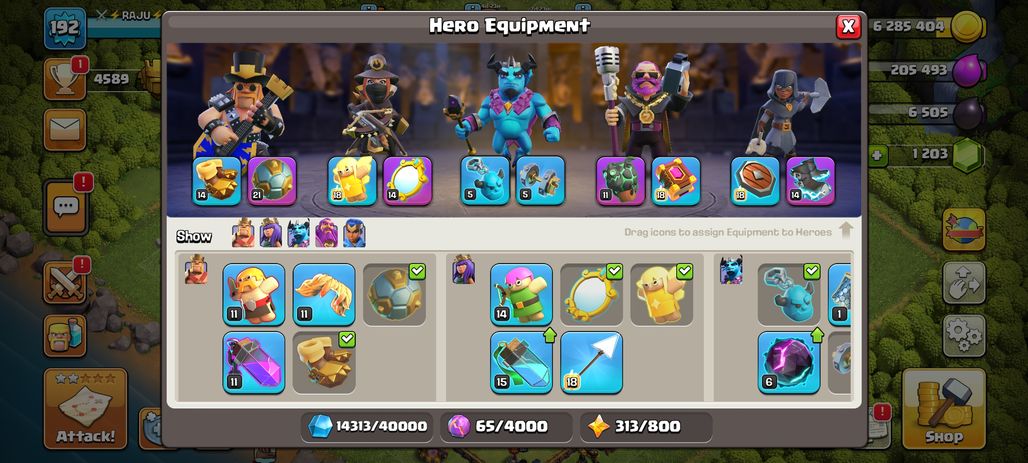
Task: Pick the Rage Vial equipment level 11
Action: point(254,362)
